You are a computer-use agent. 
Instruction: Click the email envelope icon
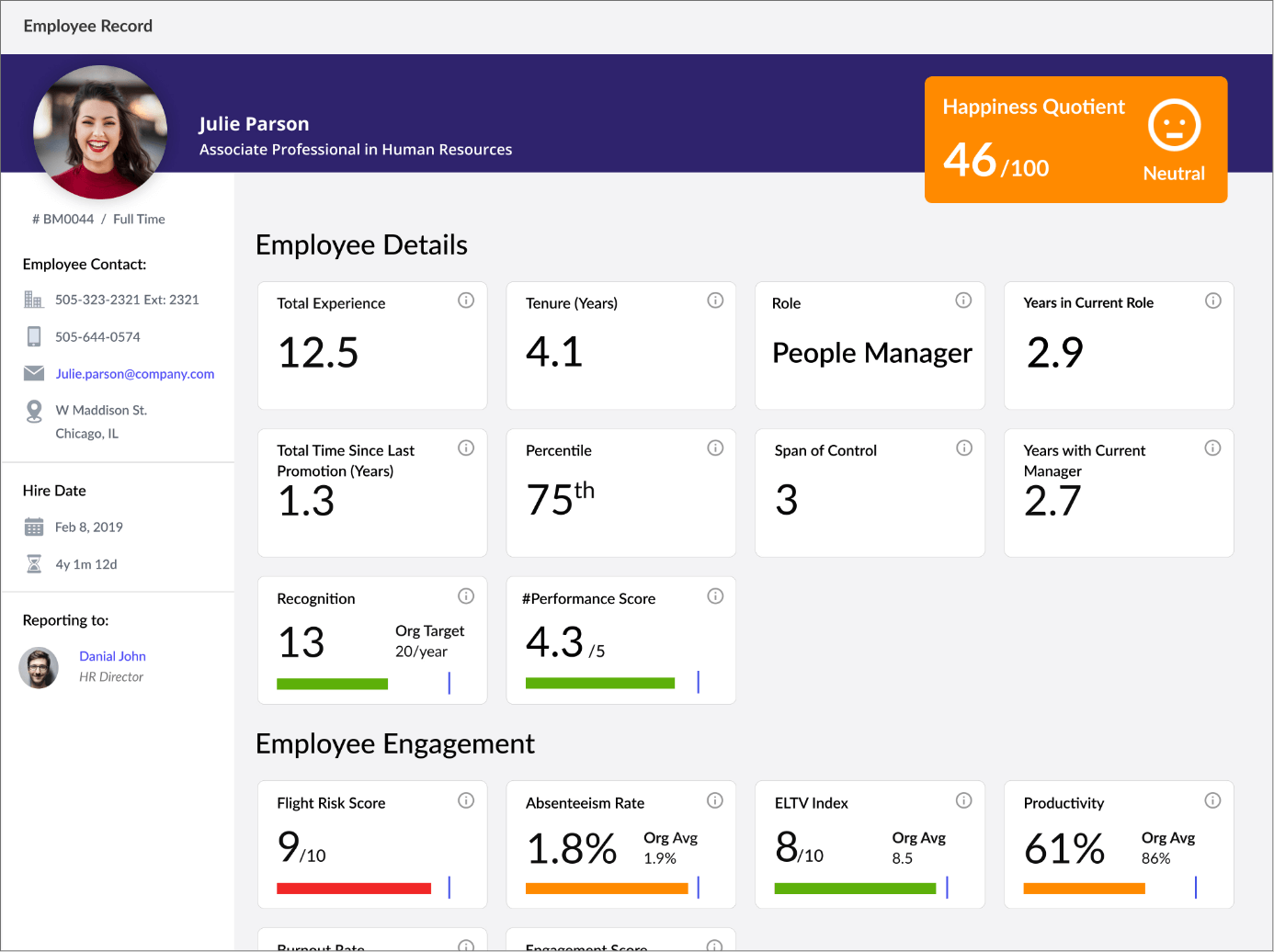click(34, 373)
